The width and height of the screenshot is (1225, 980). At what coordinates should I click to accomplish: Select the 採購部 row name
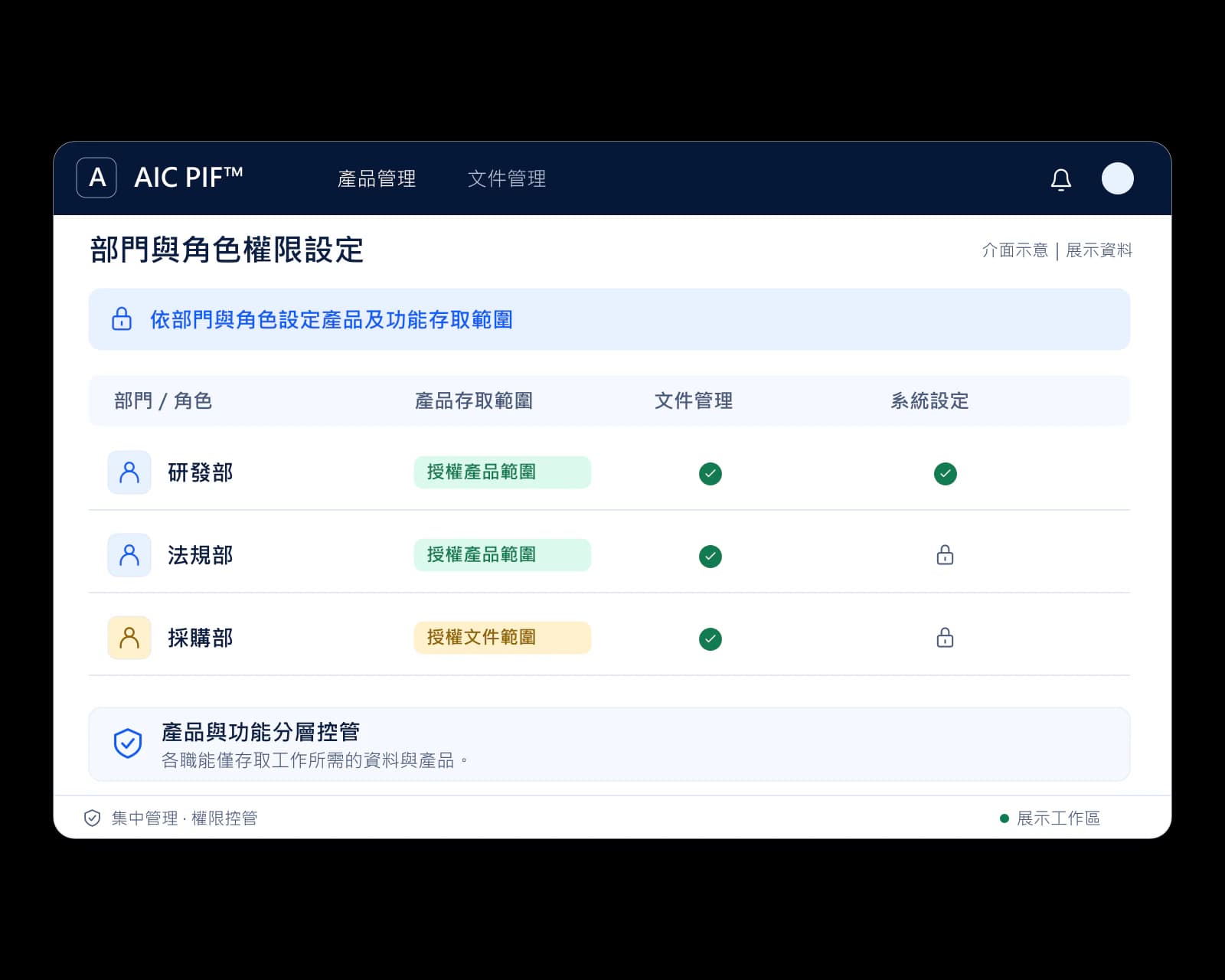pos(201,638)
